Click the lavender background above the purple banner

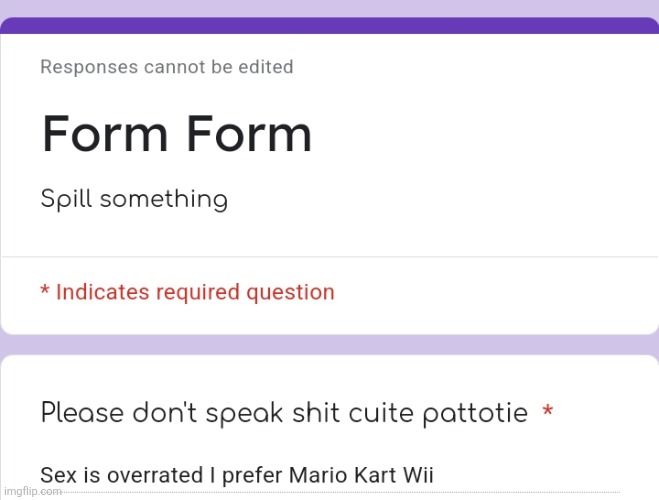pos(330,8)
